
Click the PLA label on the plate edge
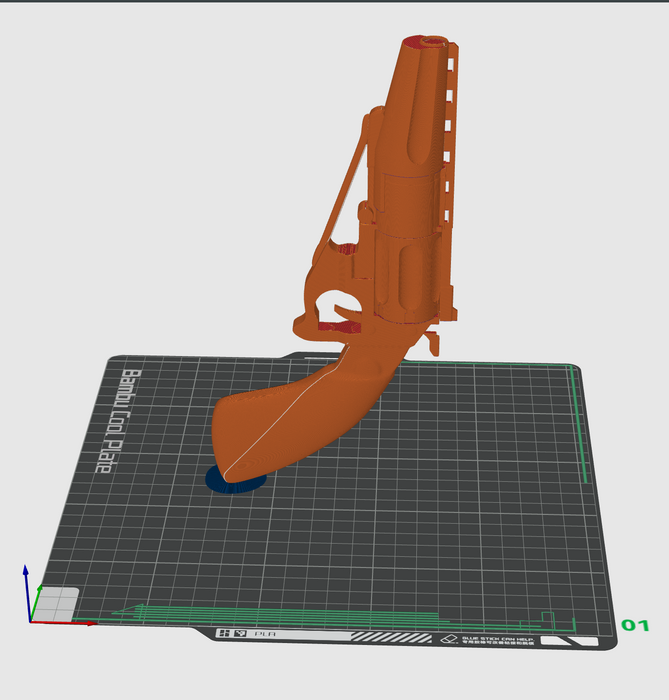click(265, 633)
